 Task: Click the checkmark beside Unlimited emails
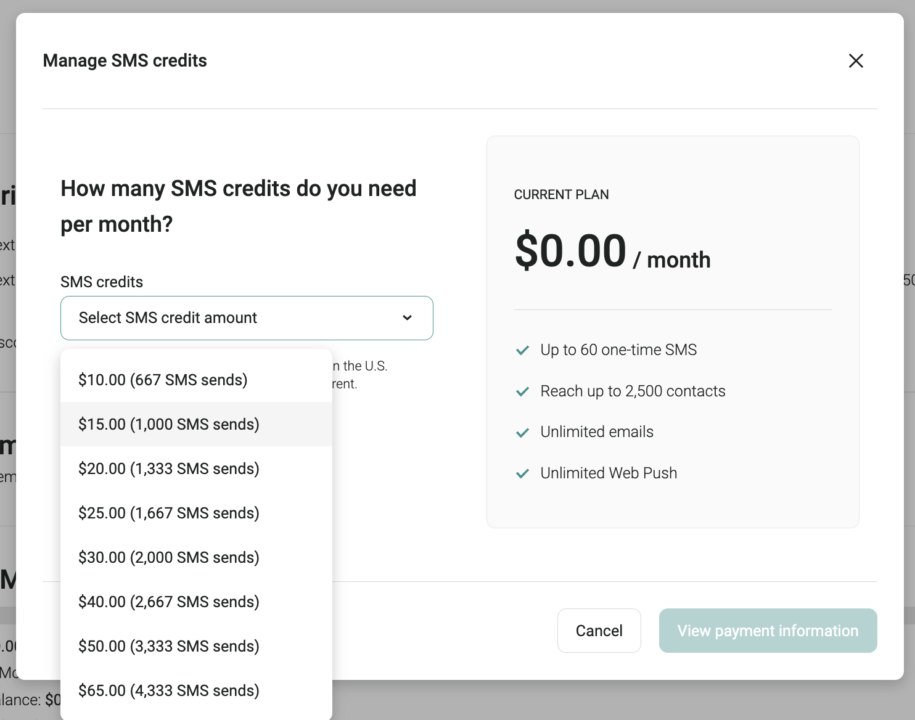pos(522,431)
